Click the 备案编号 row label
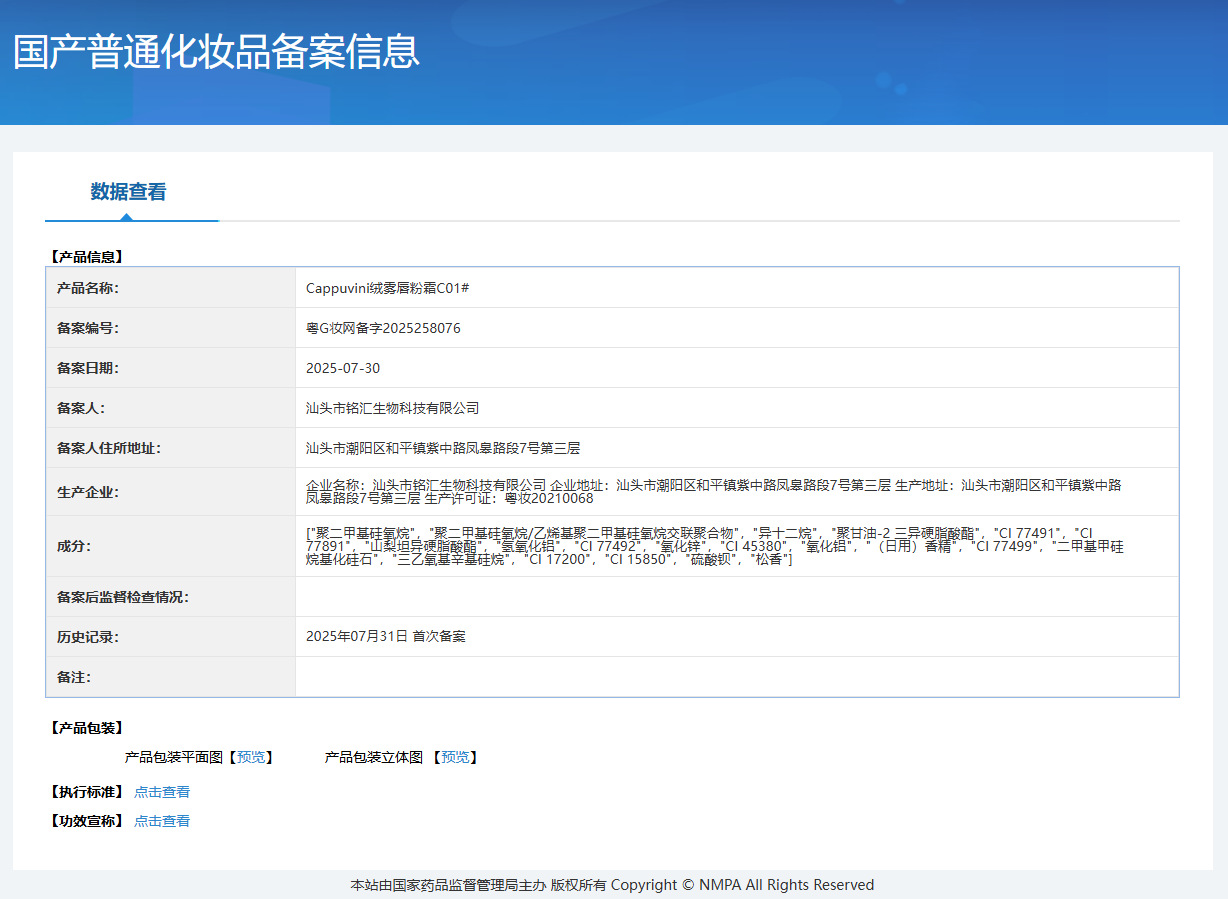1228x899 pixels. [88, 328]
